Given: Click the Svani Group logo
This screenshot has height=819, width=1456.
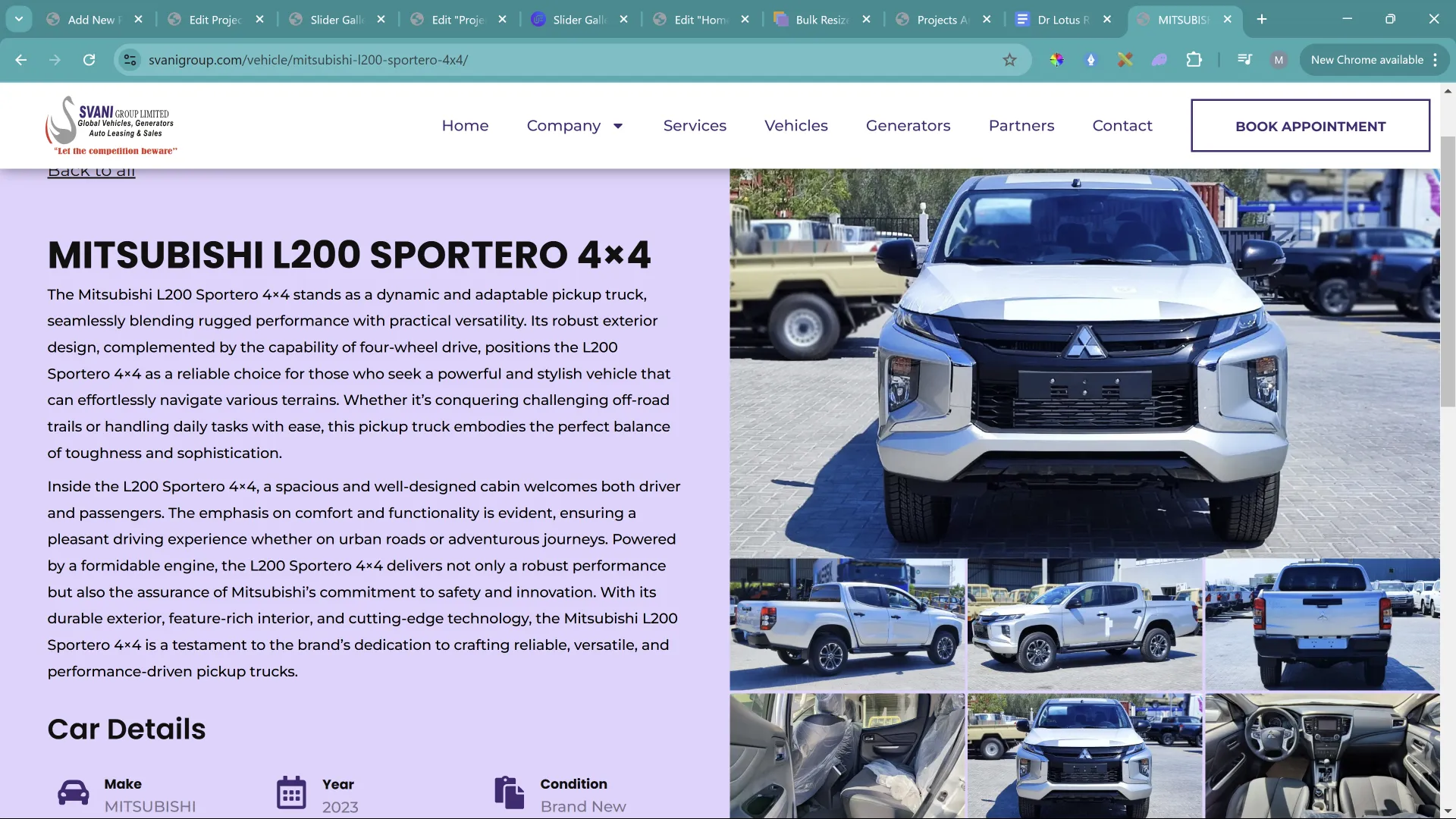Looking at the screenshot, I should 111,125.
